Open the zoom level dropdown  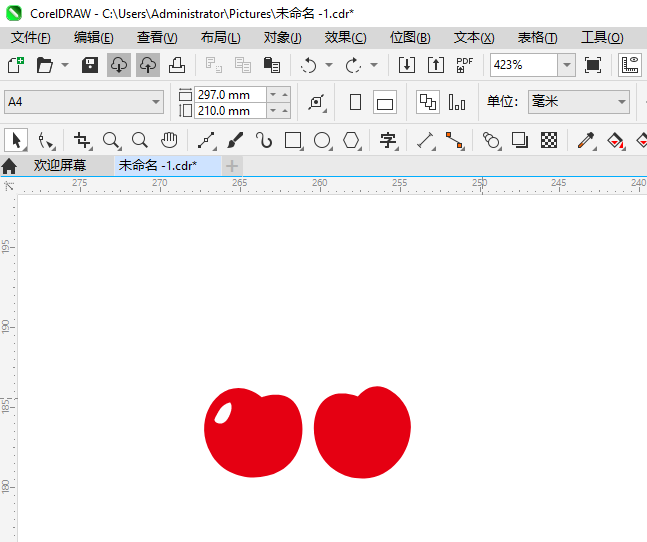click(x=567, y=65)
